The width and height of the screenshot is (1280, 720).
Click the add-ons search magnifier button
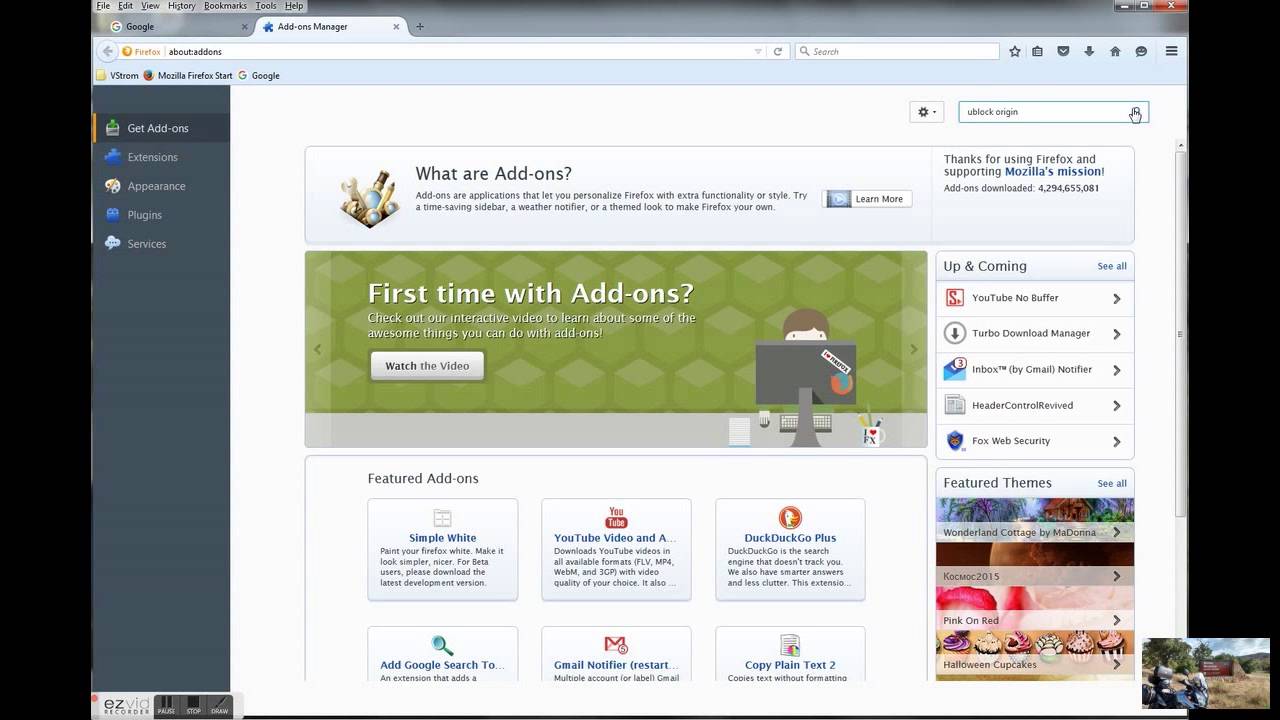click(1136, 112)
